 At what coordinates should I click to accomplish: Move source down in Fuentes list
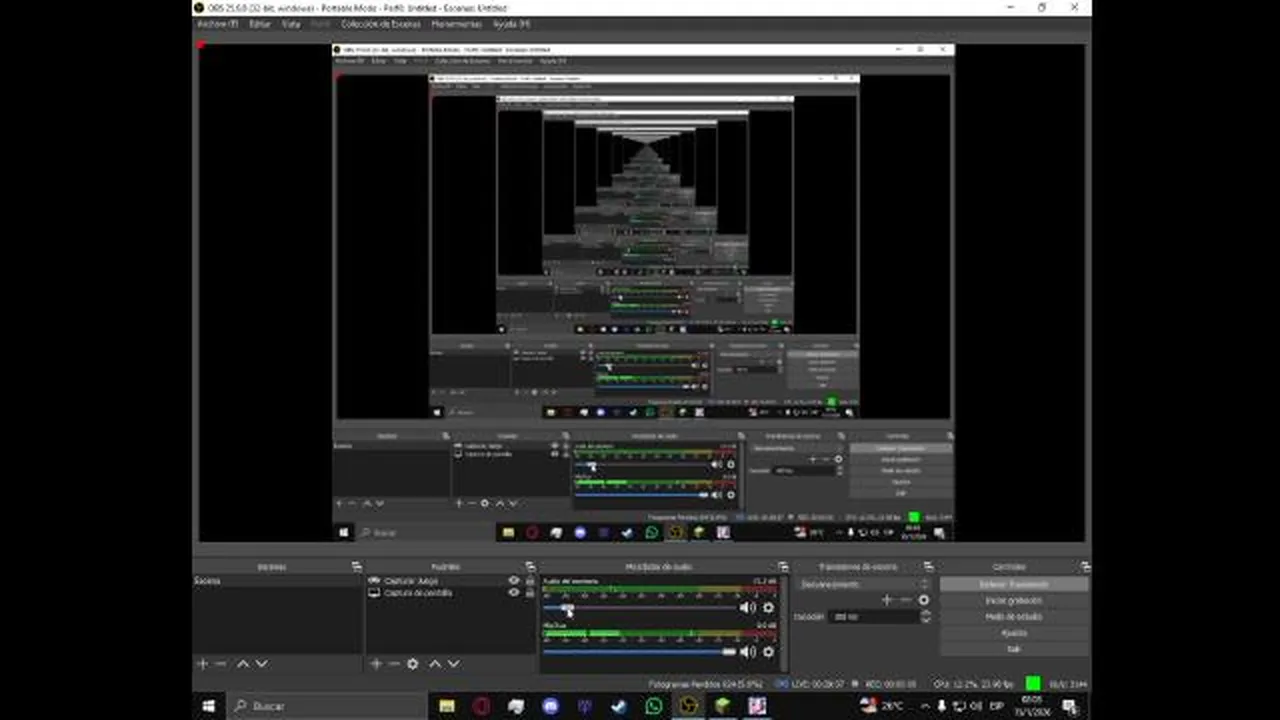453,663
